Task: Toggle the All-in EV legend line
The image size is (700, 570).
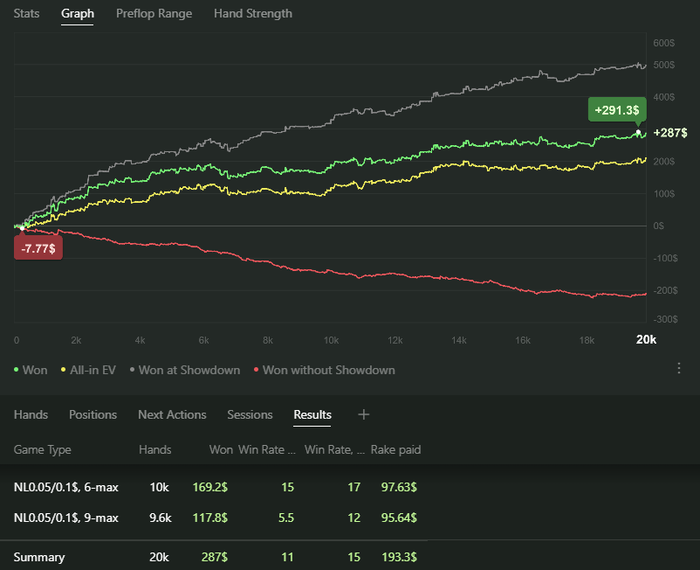Action: click(x=88, y=370)
